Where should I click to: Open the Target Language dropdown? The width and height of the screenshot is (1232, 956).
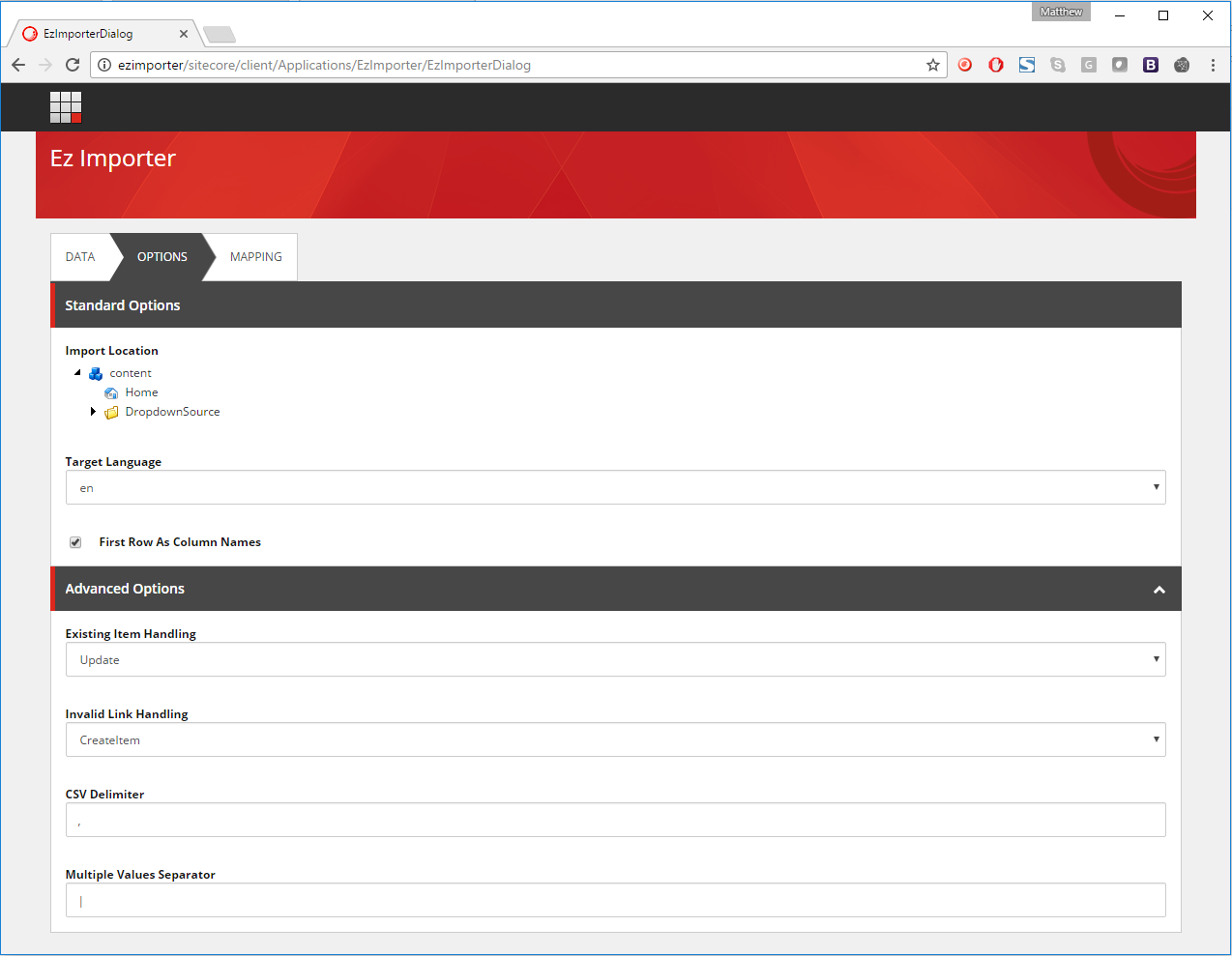click(616, 487)
